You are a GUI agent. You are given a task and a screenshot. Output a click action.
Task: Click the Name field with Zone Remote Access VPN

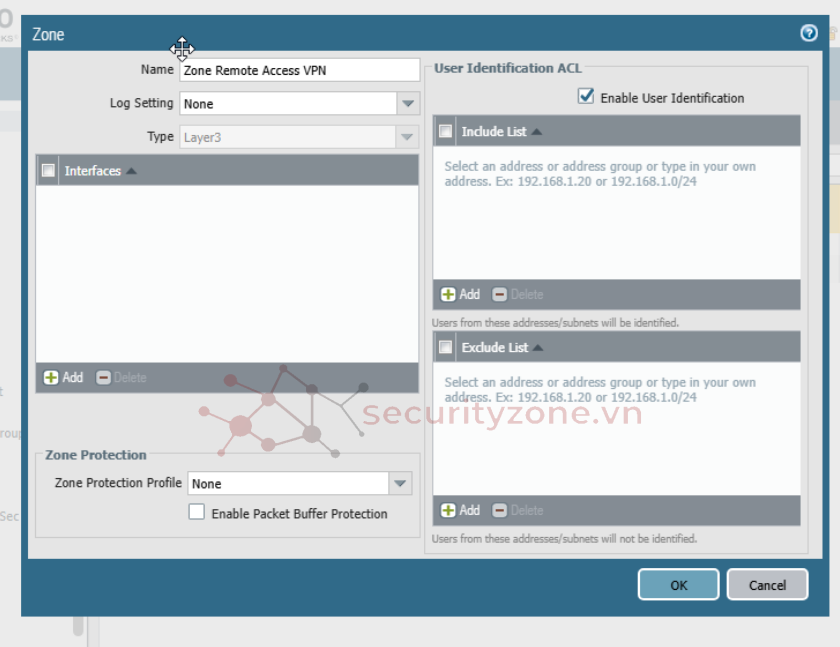coord(298,70)
